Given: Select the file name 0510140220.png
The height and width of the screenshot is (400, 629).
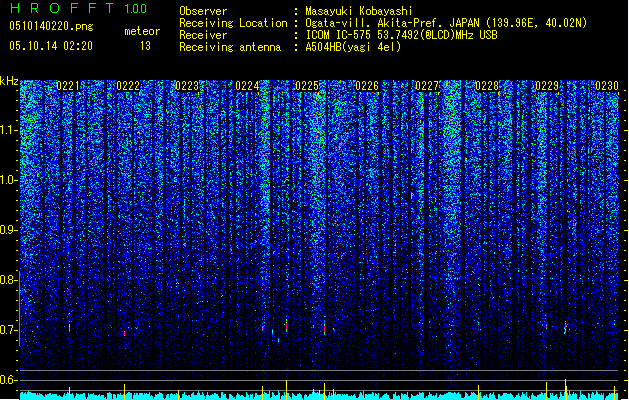Looking at the screenshot, I should click(51, 26).
